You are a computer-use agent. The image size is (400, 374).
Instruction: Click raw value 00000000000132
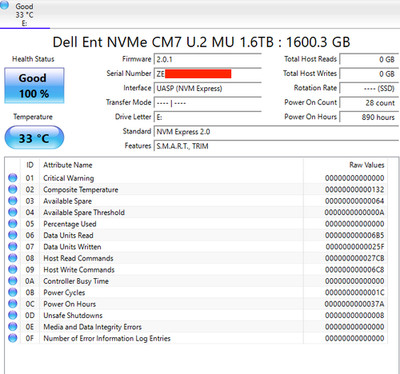[x=355, y=190]
